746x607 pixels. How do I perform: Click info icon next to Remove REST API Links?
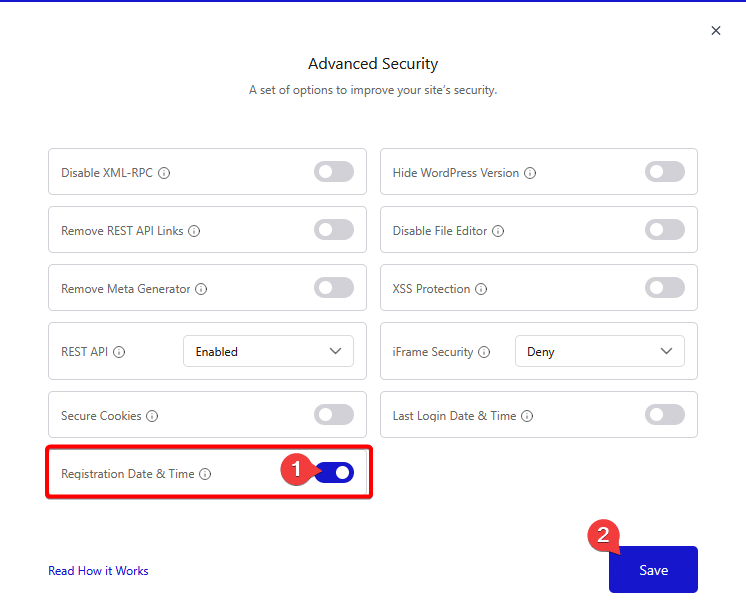click(x=194, y=231)
